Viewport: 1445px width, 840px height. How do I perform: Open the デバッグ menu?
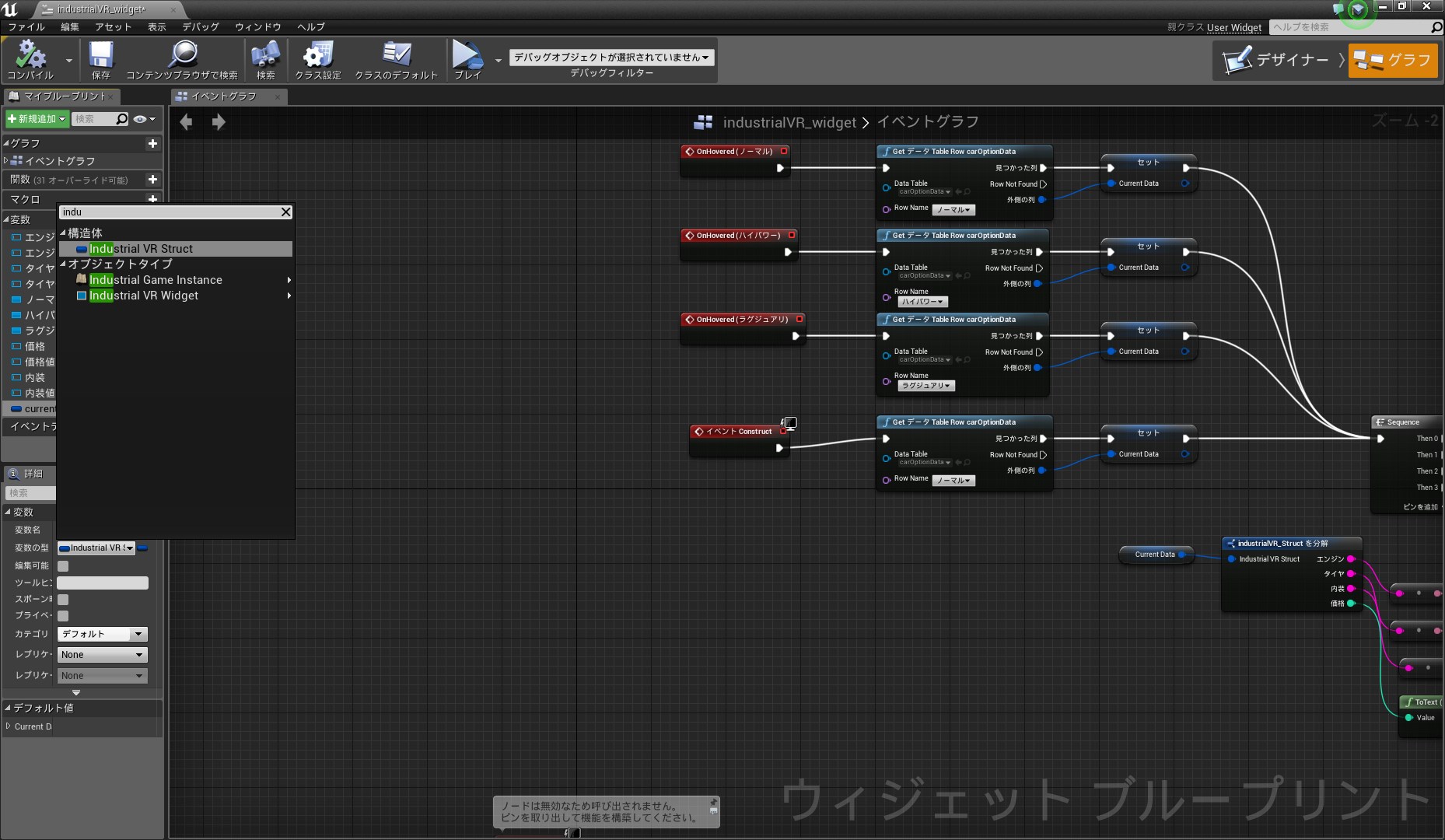(201, 27)
